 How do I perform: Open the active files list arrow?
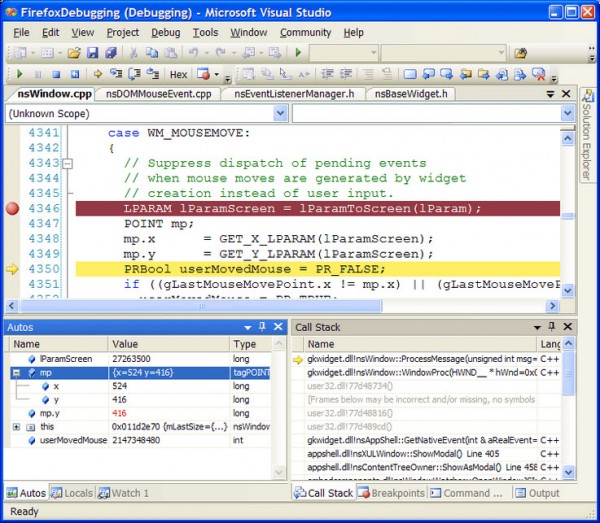click(550, 94)
